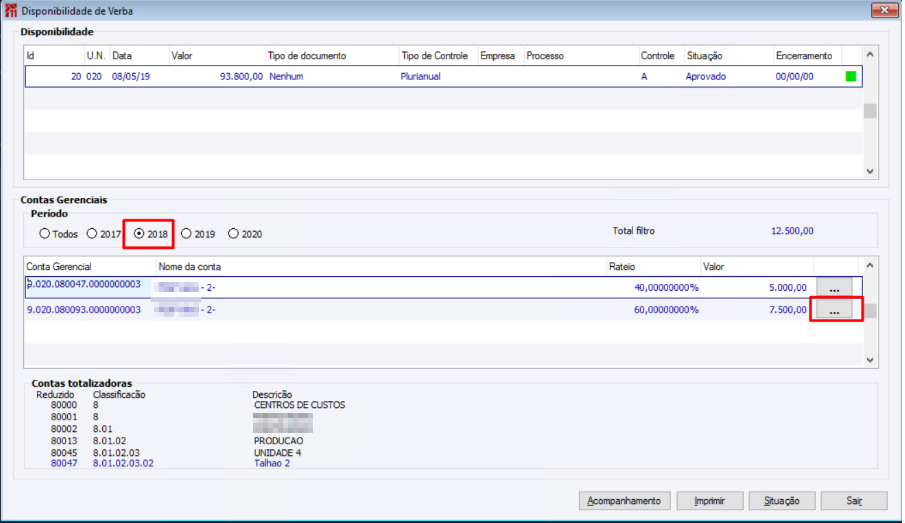This screenshot has width=905, height=523.
Task: Click the U.N. column header
Action: tap(97, 56)
